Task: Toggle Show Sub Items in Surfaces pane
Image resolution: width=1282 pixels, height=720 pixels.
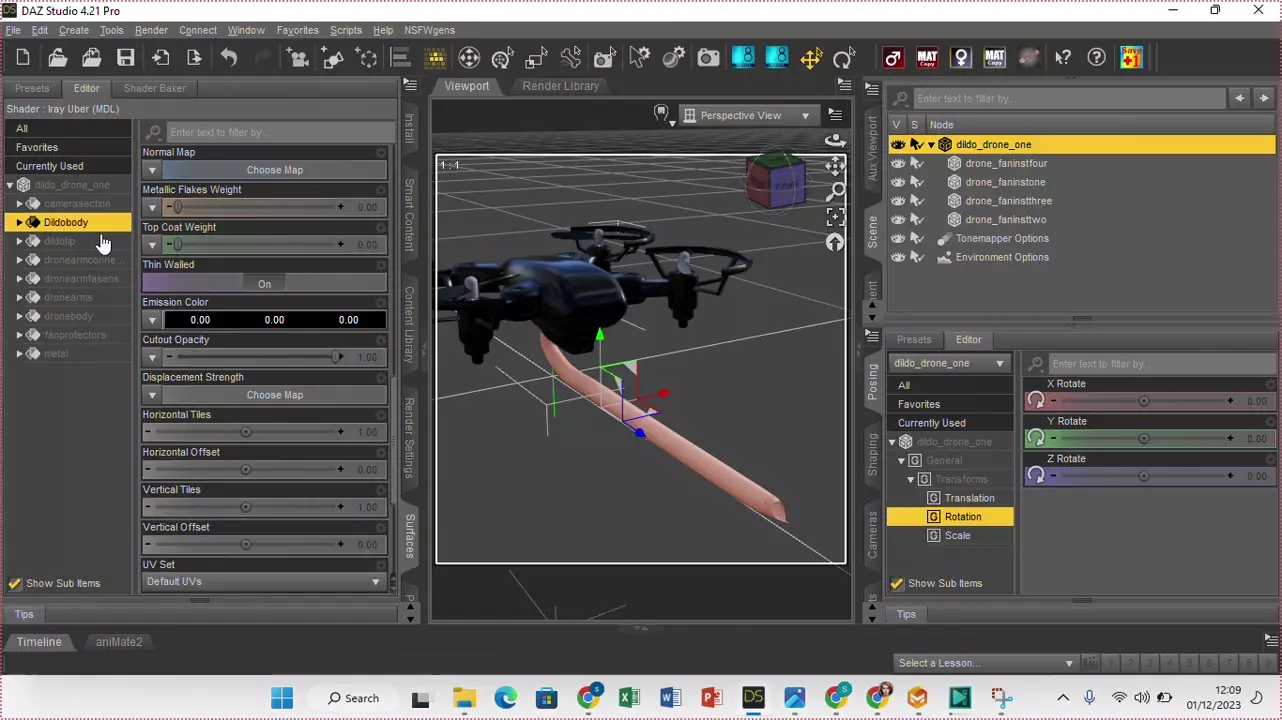Action: click(15, 583)
